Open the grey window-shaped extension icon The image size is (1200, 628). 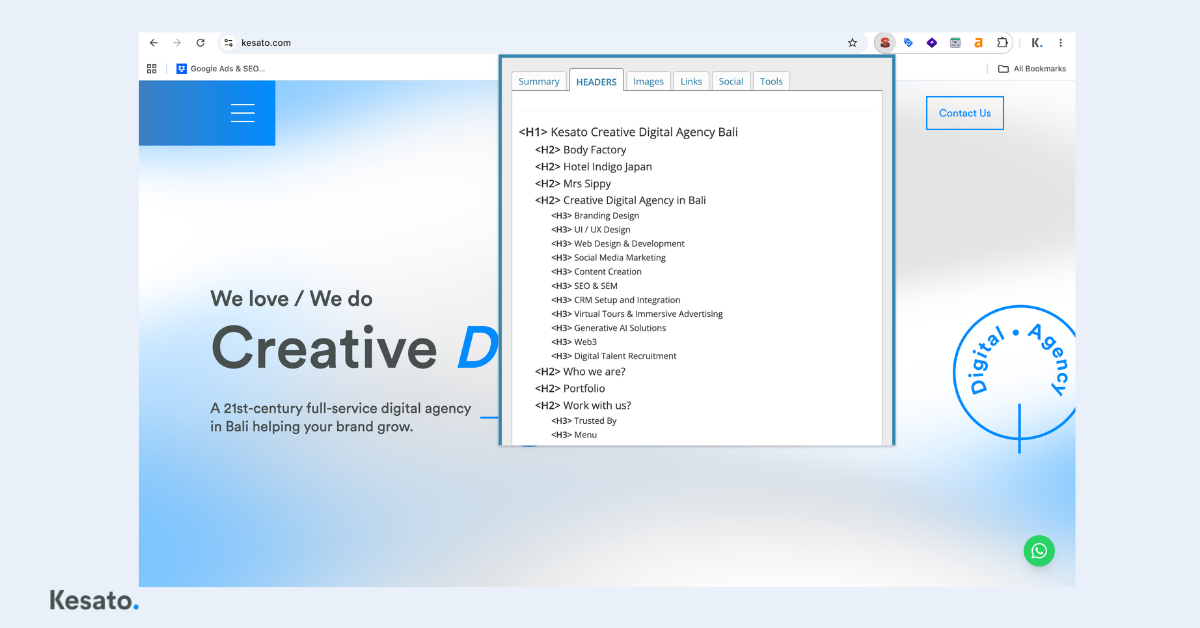[955, 43]
